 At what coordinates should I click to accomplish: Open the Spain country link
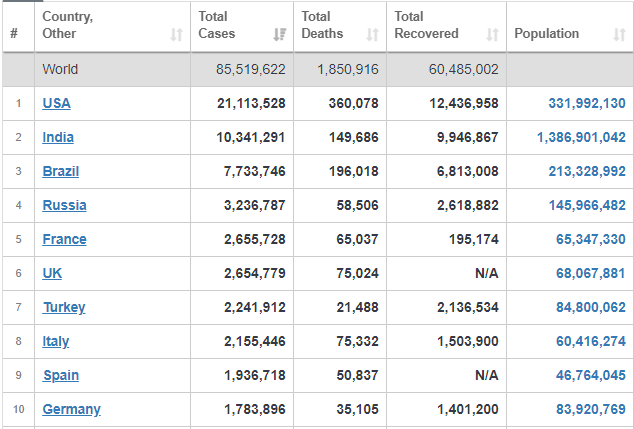click(61, 375)
